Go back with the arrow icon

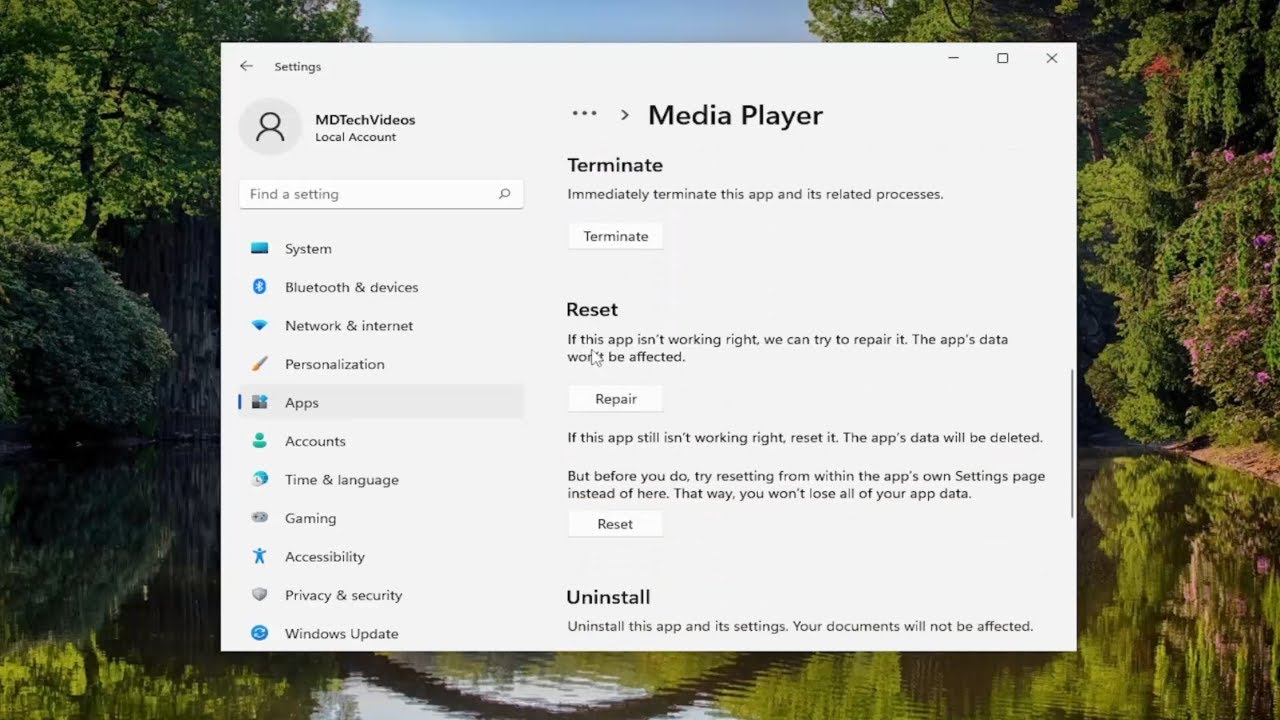coord(246,66)
